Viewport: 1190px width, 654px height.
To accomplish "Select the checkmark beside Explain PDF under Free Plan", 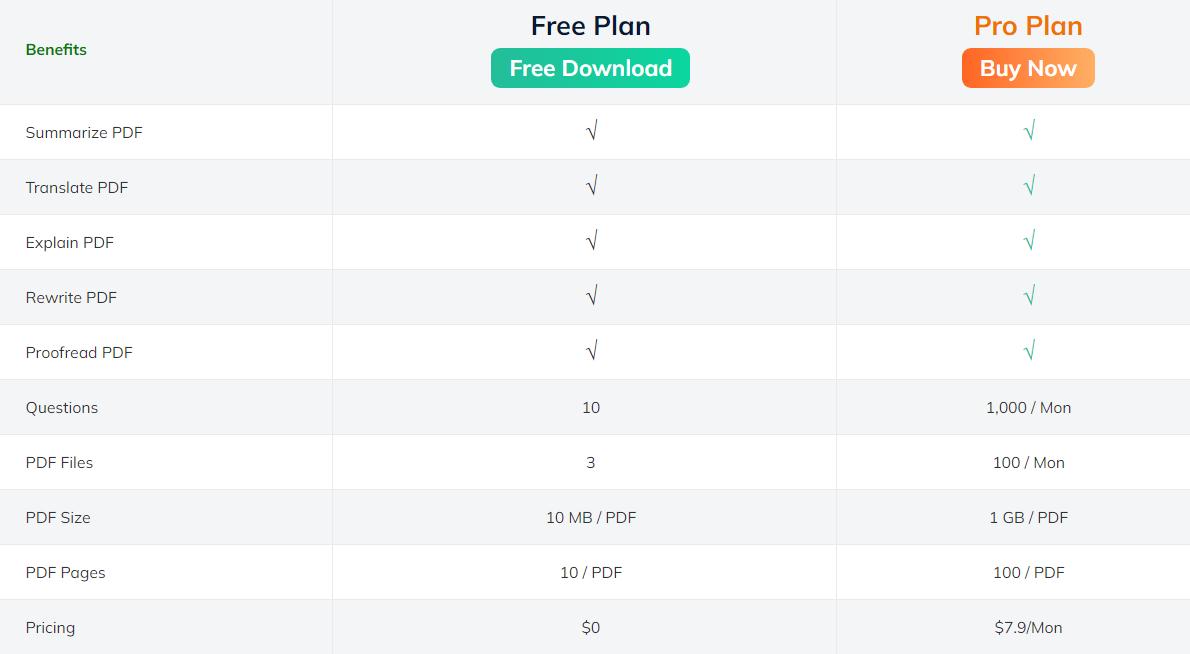I will [591, 240].
